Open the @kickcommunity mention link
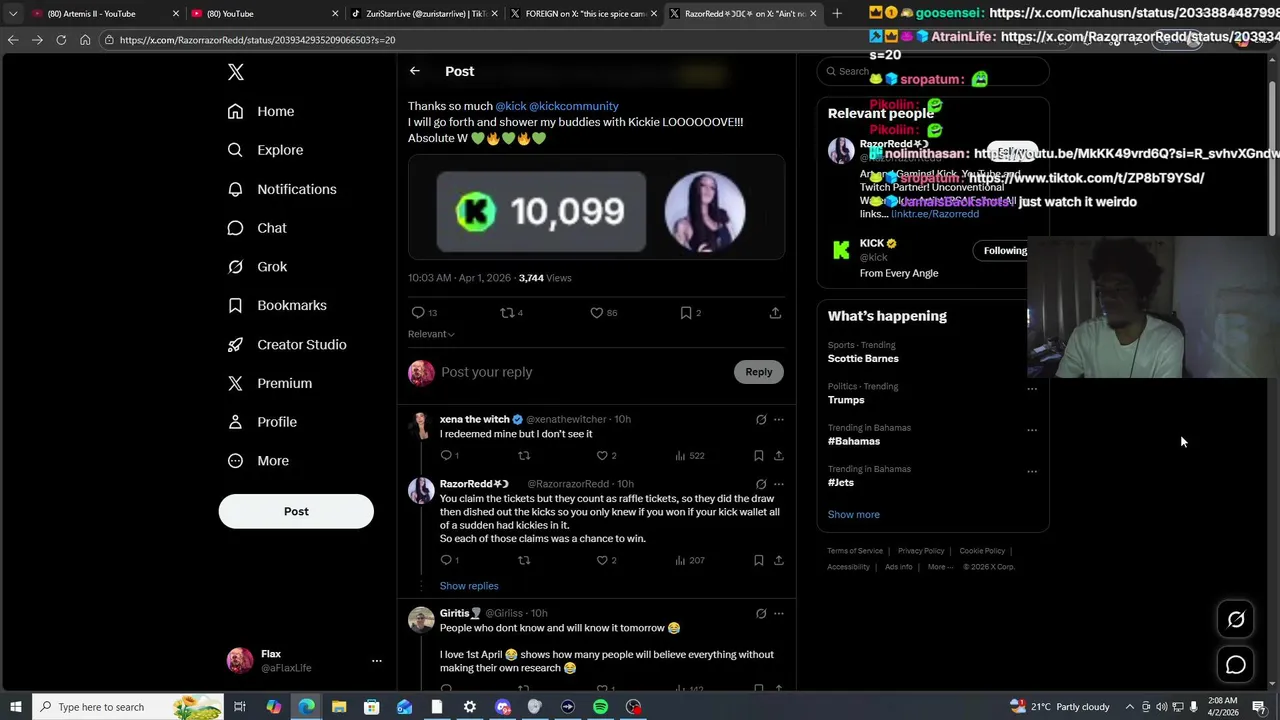The image size is (1280, 720). (x=574, y=106)
